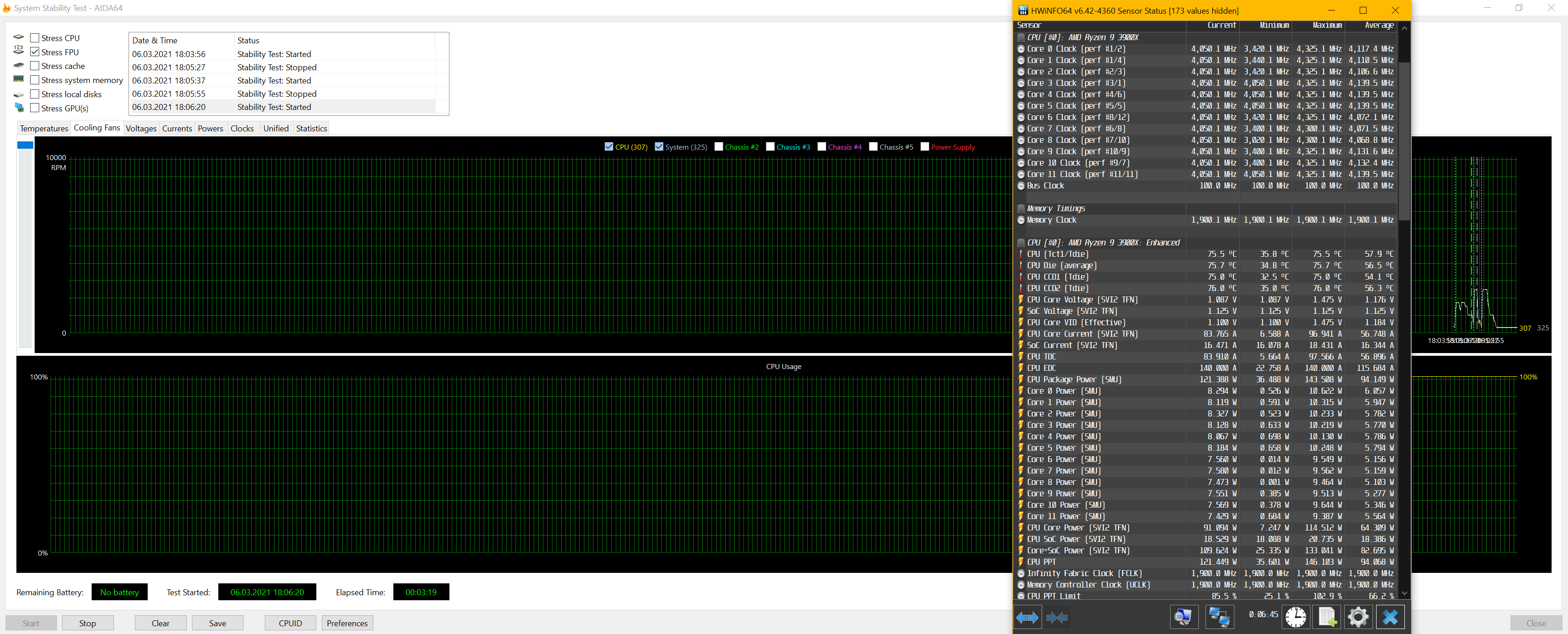This screenshot has width=1568, height=634.
Task: Reset sensor values with the clock icon
Action: pyautogui.click(x=1295, y=617)
